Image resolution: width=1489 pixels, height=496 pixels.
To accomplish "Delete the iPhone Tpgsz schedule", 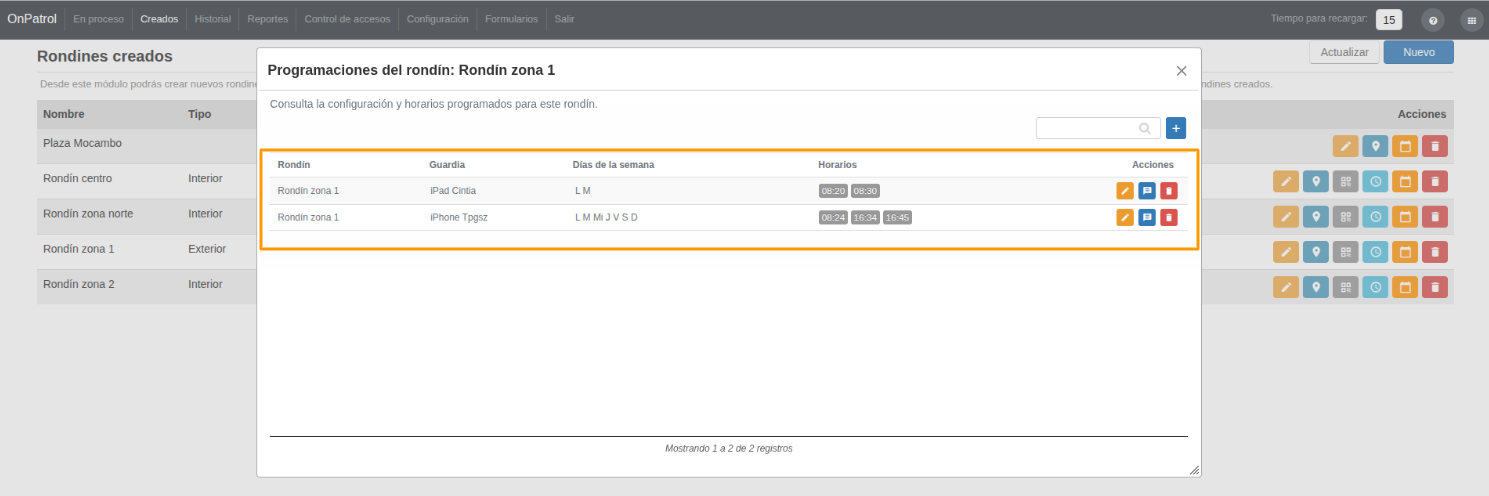I will click(1169, 217).
